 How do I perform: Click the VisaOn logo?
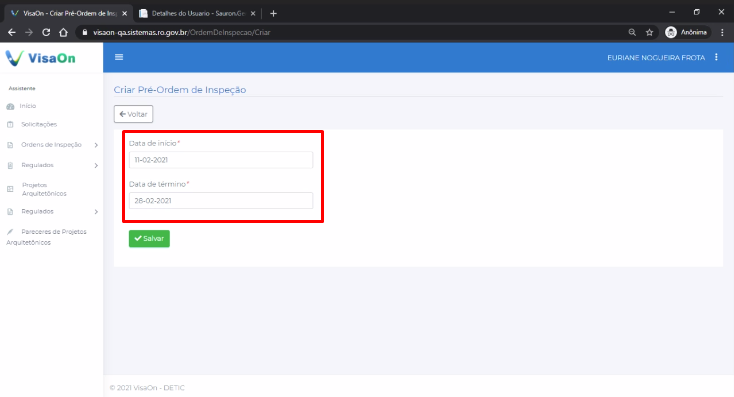tap(40, 58)
